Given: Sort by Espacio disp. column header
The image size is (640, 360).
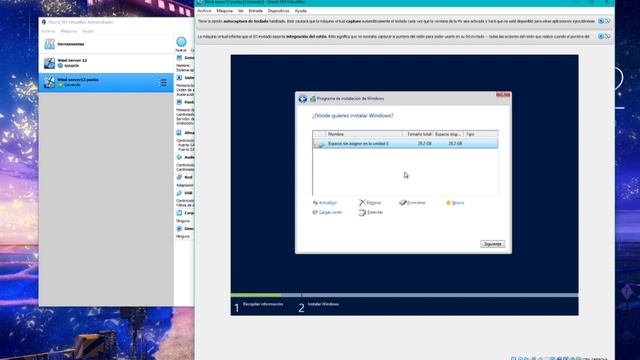Looking at the screenshot, I should tap(448, 134).
